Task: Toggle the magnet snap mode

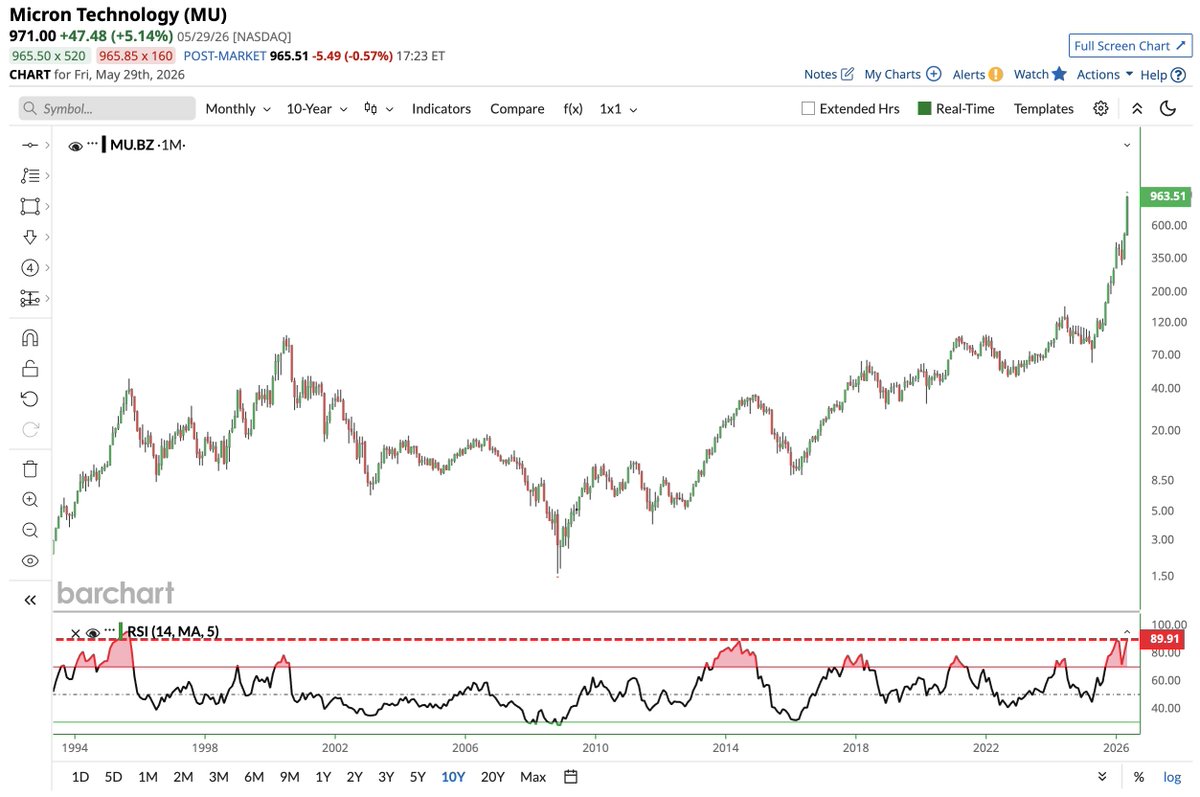Action: [30, 338]
